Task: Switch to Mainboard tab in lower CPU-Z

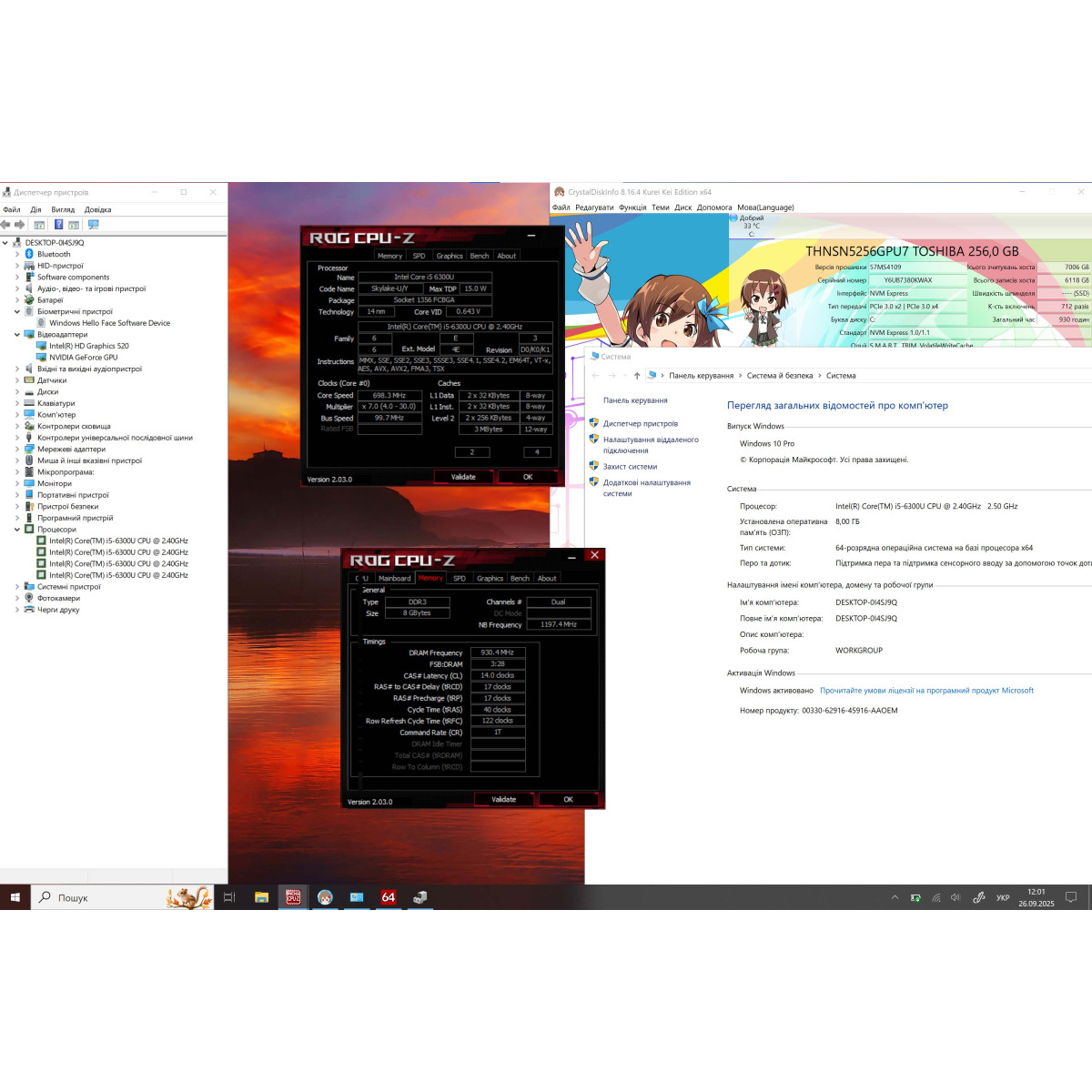Action: tap(394, 578)
